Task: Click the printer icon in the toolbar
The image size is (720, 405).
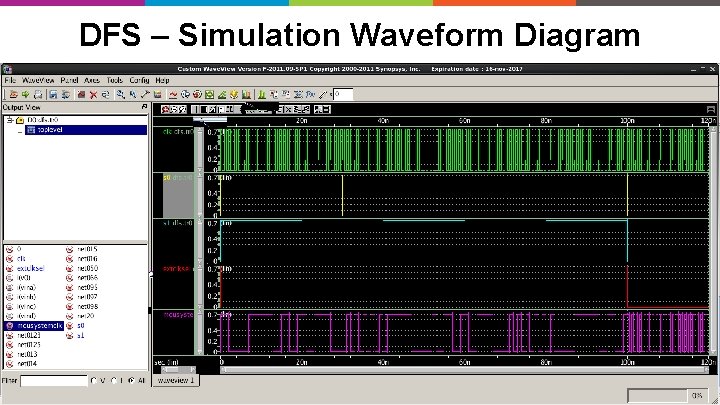Action: coord(38,95)
